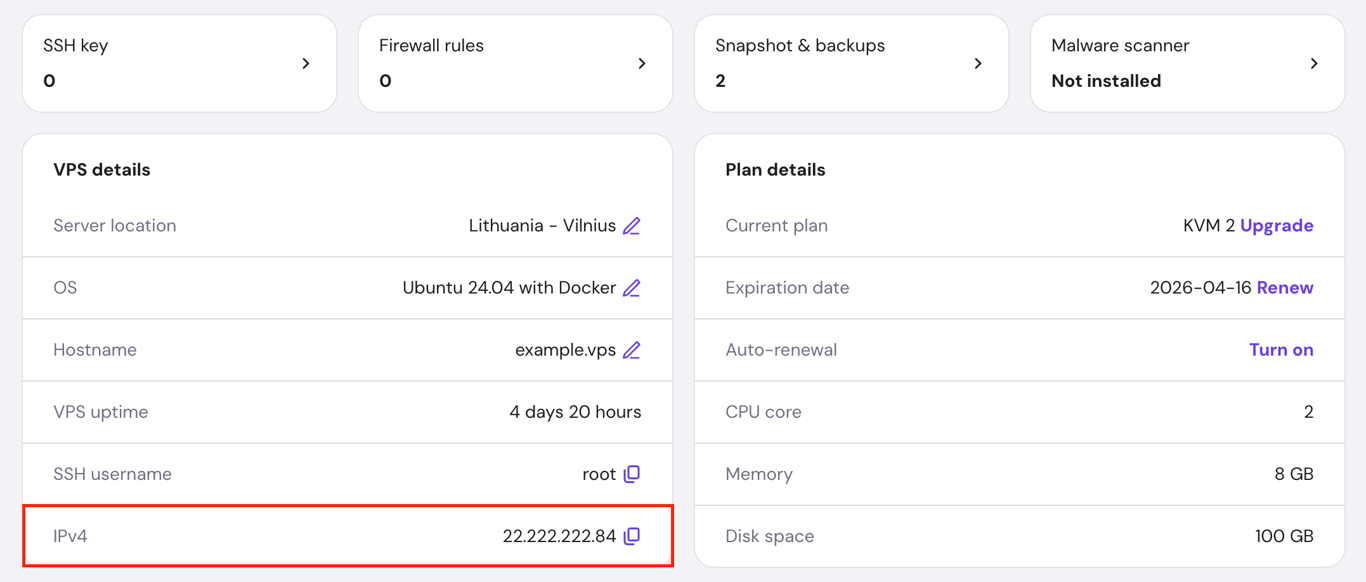Open SSH key card chevron

[306, 63]
